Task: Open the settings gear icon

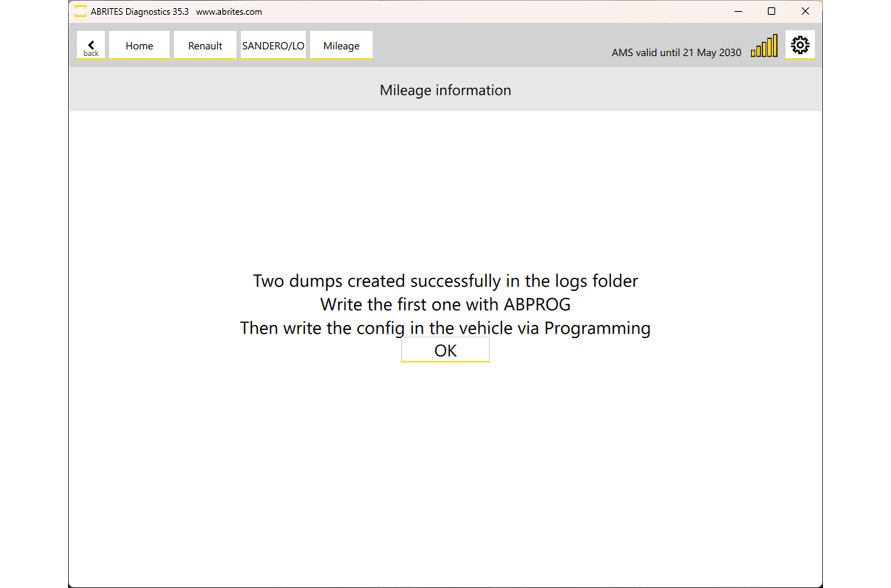Action: pos(800,45)
